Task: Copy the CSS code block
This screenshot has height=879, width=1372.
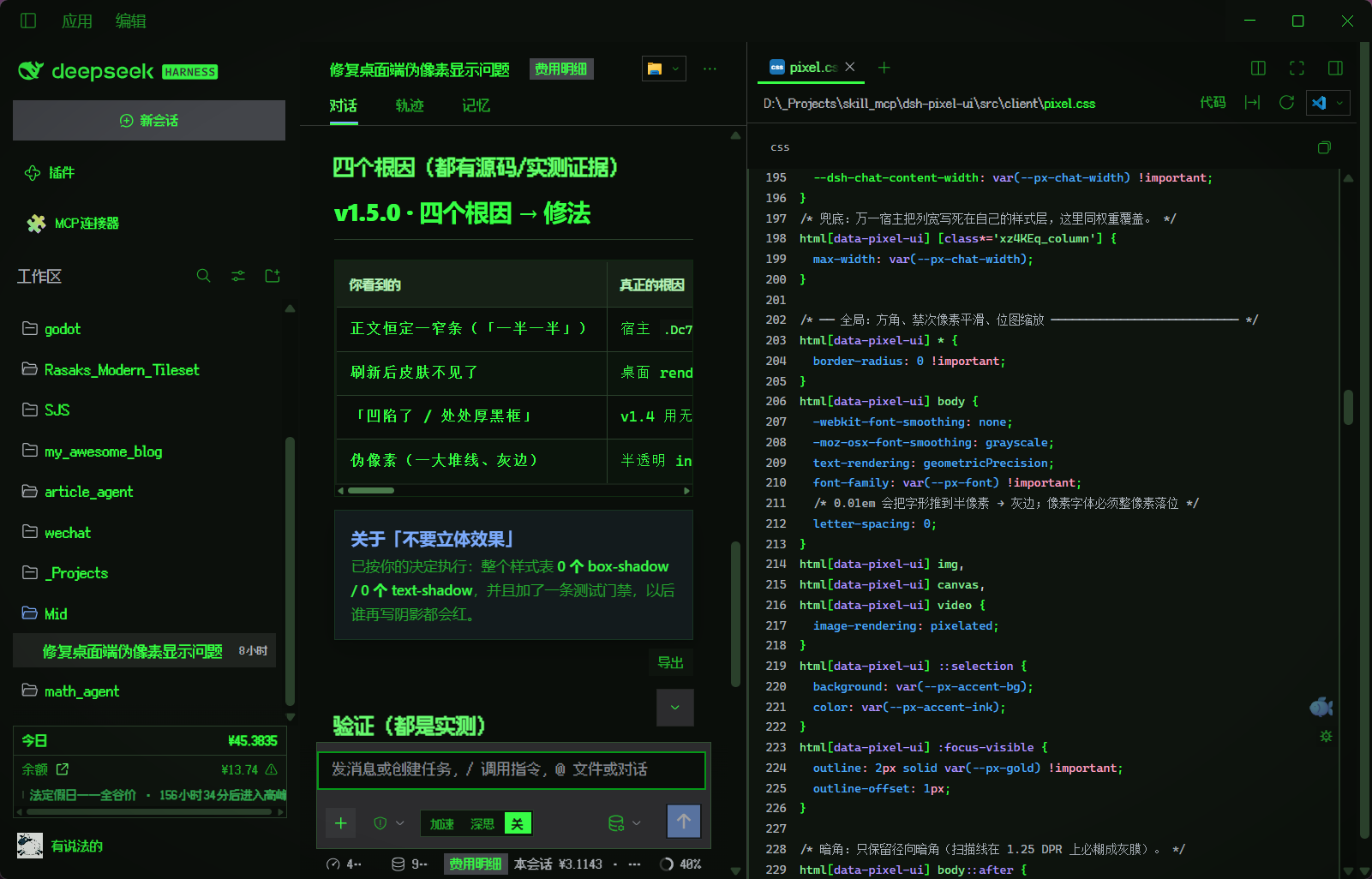Action: 1324,147
